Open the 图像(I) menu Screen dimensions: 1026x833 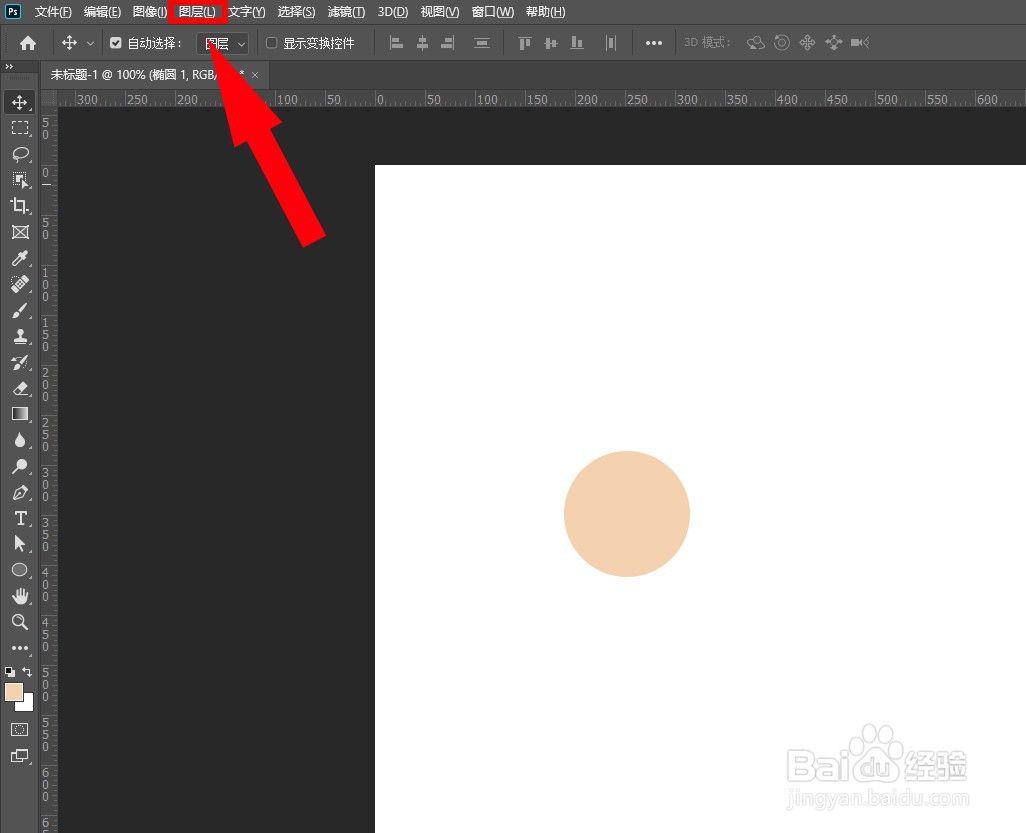150,12
